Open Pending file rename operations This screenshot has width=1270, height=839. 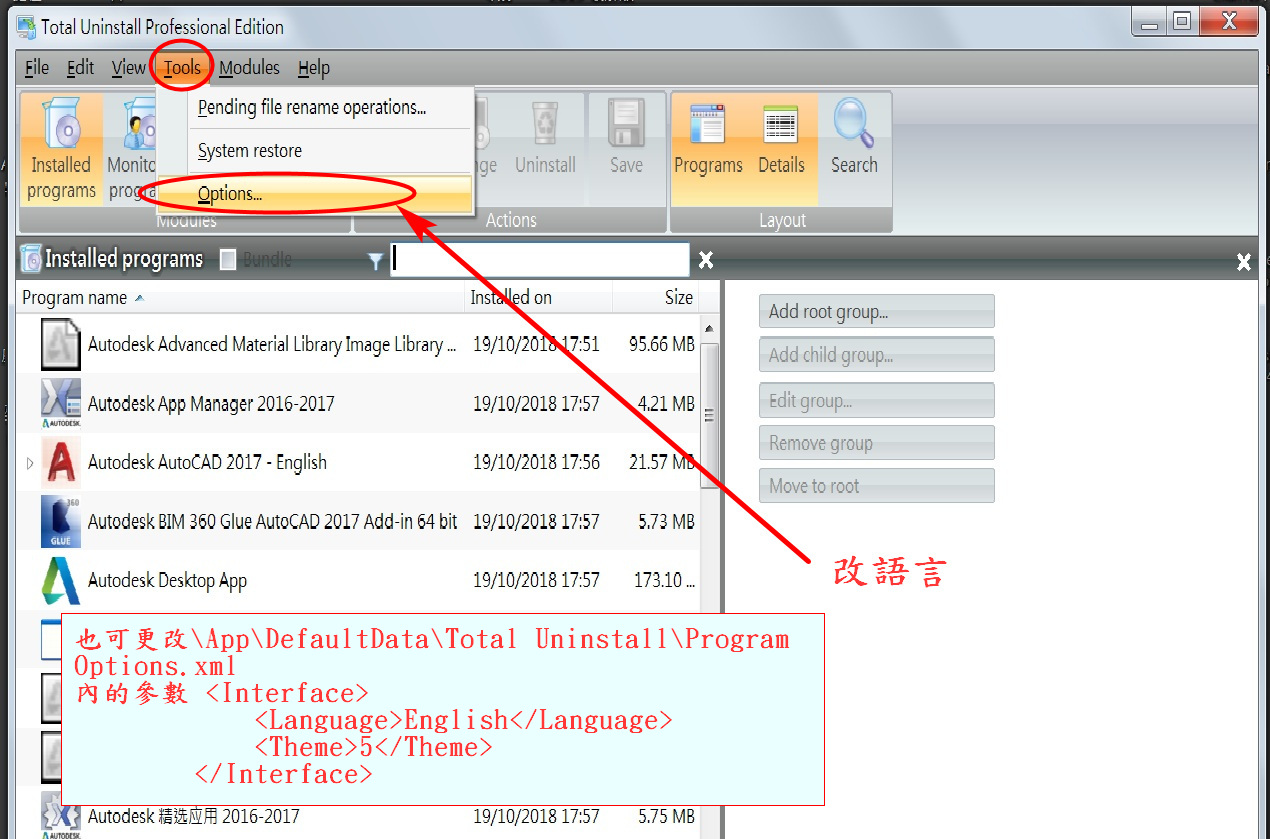click(312, 108)
